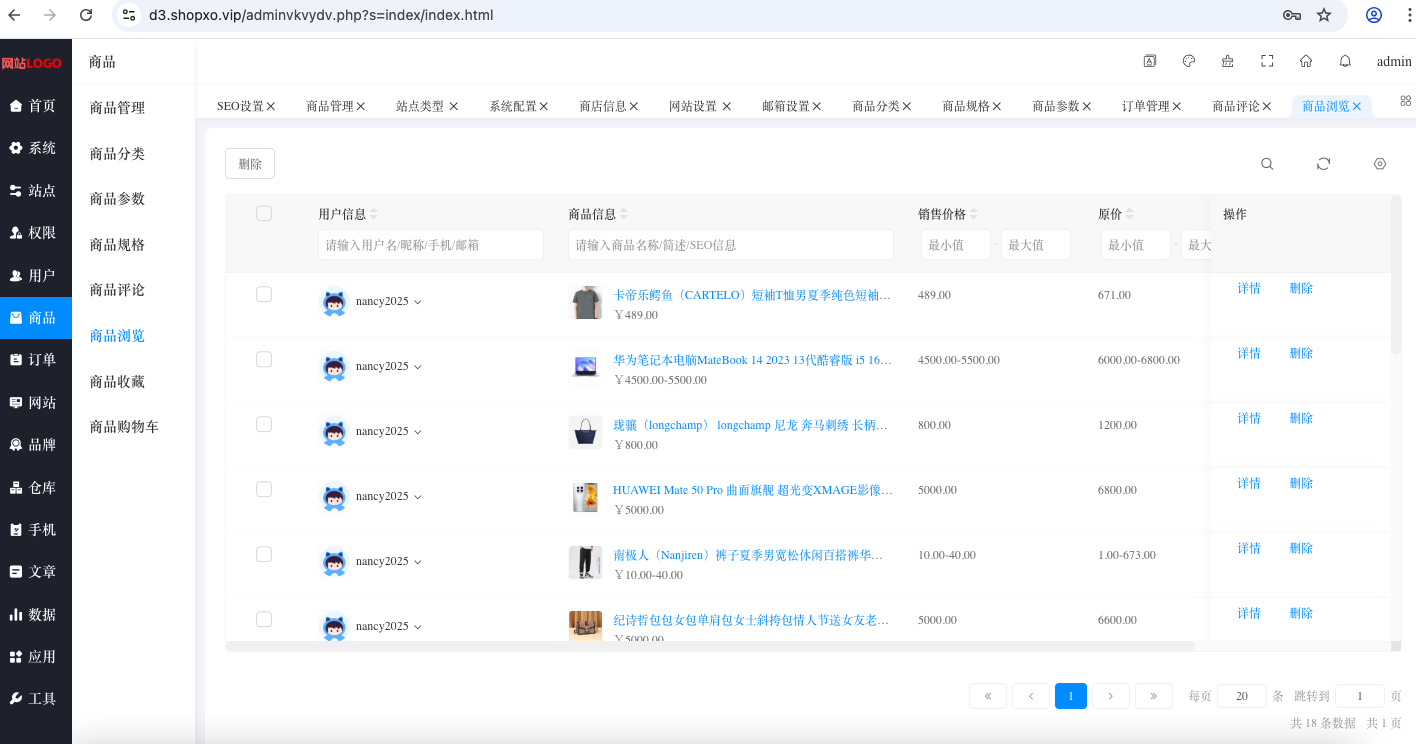Expand nancy2025 user dropdown in 卡帝乐鳄鱼 row
1416x744 pixels.
point(418,302)
